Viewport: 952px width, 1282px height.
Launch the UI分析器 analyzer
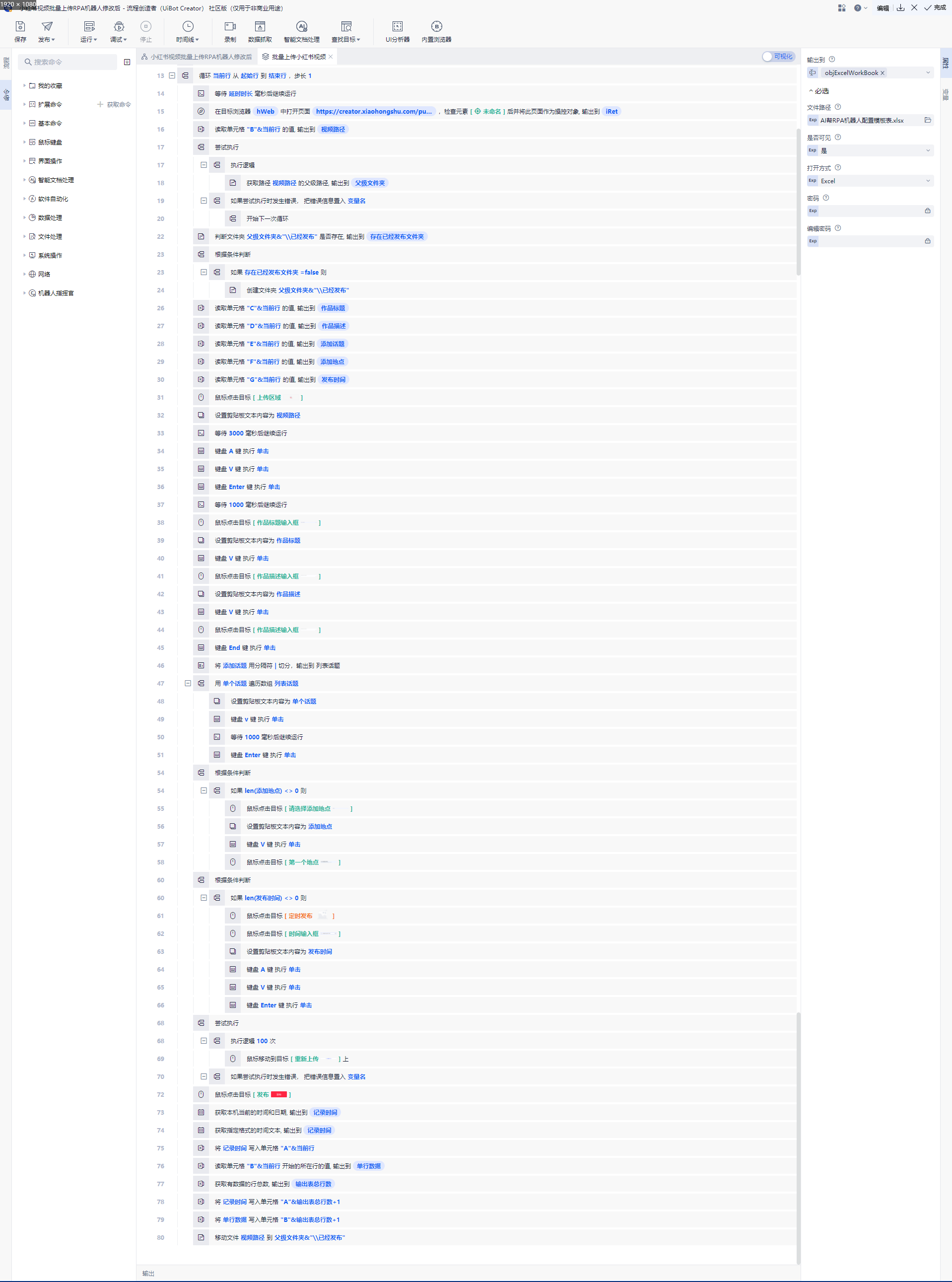pos(398,31)
